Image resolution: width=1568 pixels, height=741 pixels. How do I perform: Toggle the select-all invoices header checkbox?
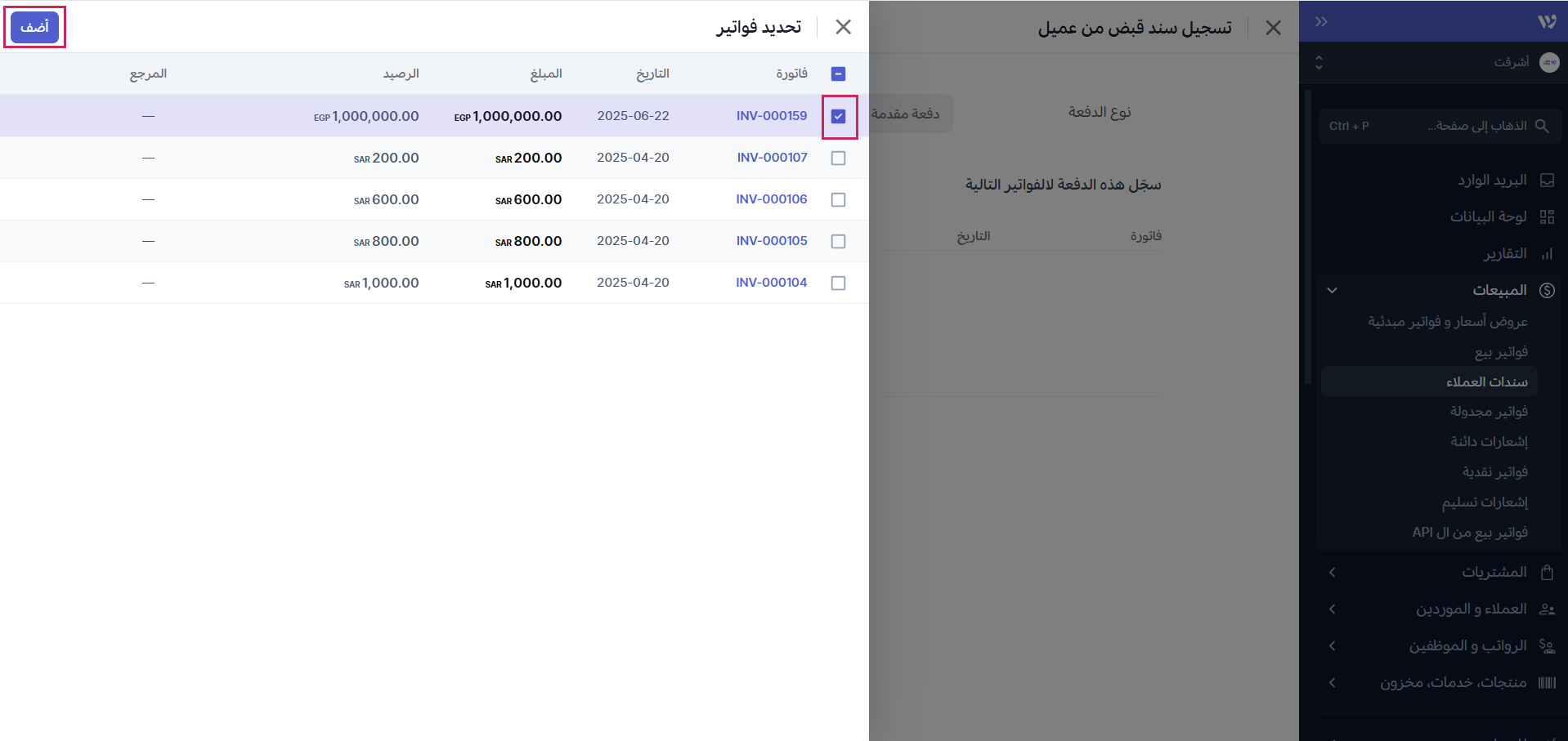(x=838, y=74)
